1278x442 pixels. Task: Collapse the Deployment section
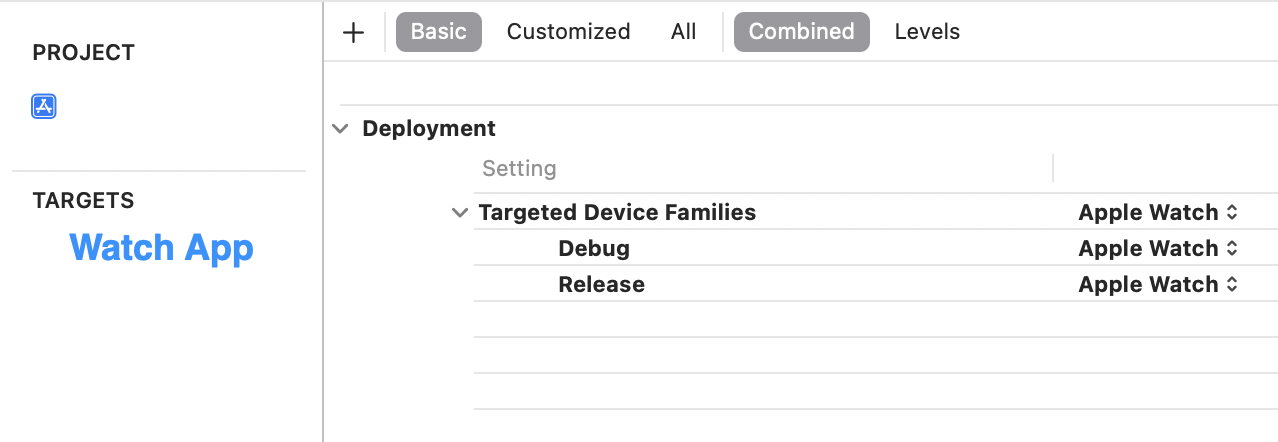(341, 129)
